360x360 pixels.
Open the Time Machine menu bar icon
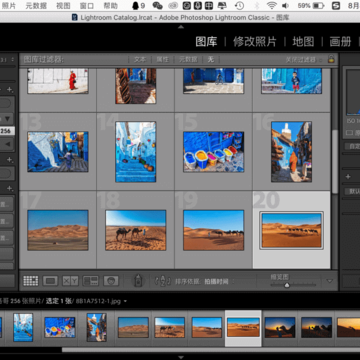[239, 5]
